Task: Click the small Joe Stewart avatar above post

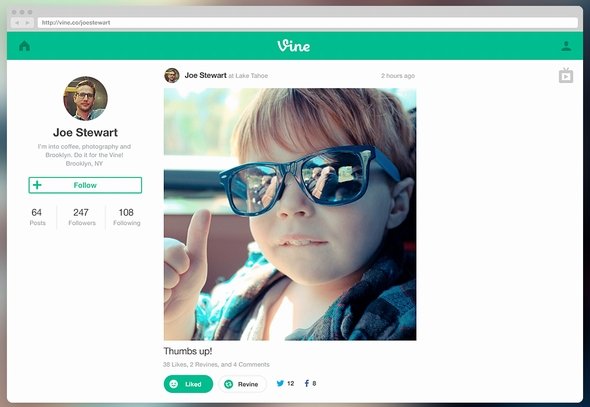Action: pyautogui.click(x=172, y=75)
